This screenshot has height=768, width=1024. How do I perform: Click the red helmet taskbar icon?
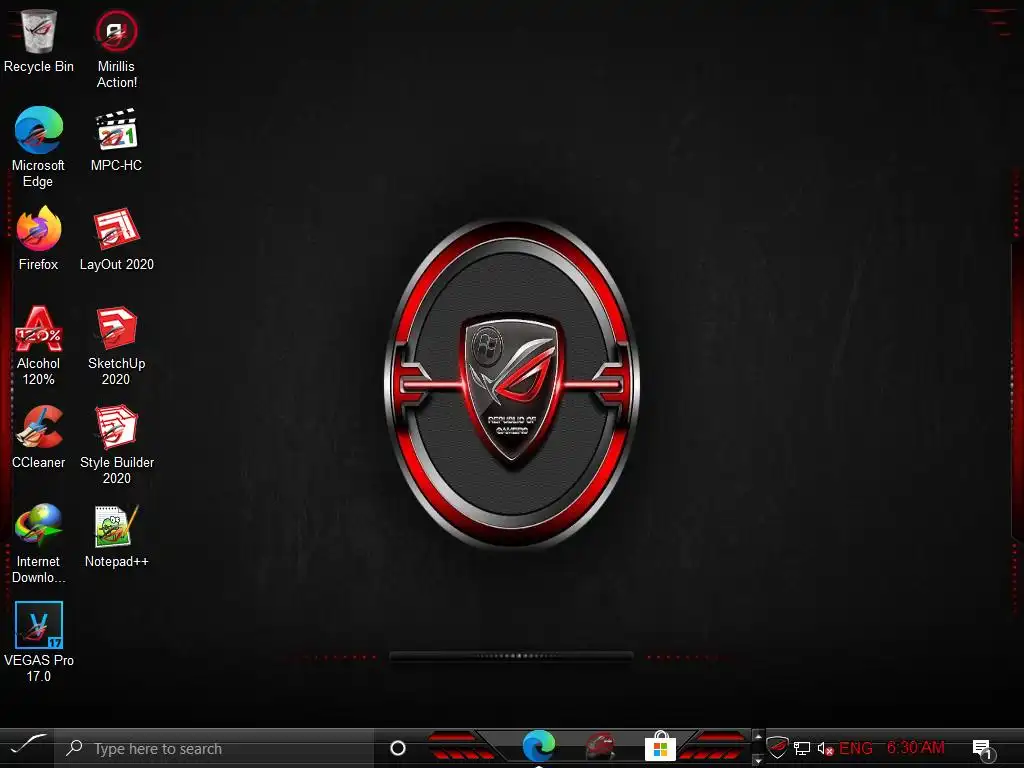(x=600, y=746)
